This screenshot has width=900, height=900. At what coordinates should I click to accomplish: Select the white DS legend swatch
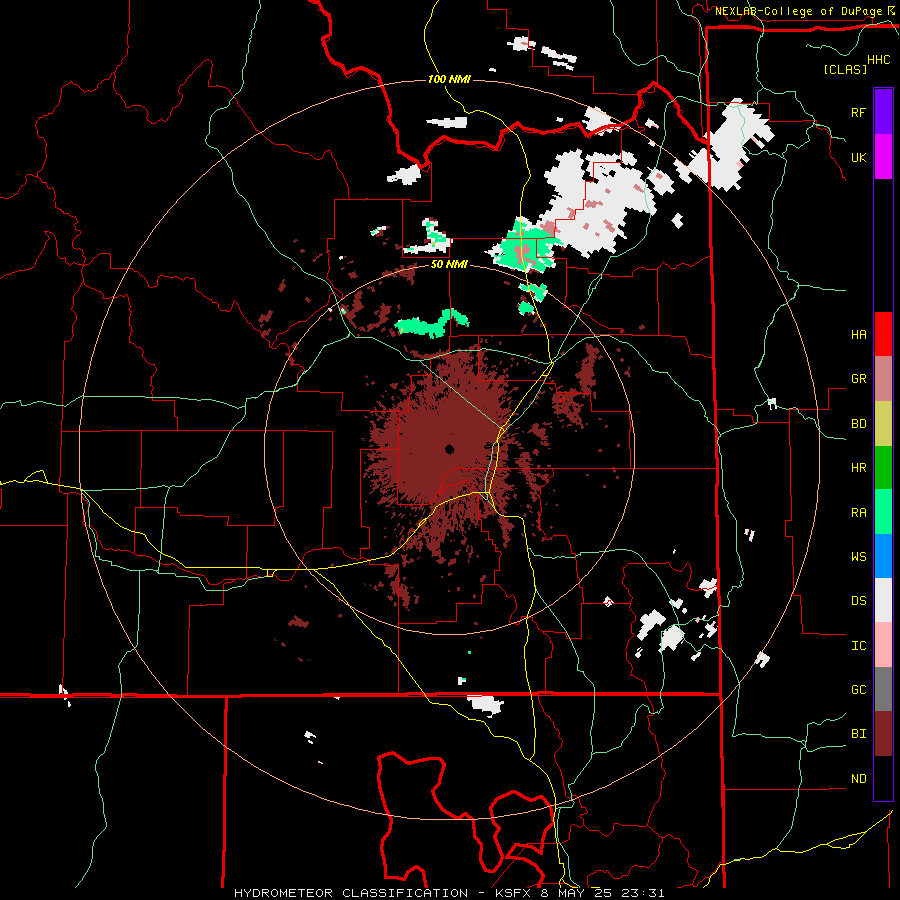tap(883, 600)
